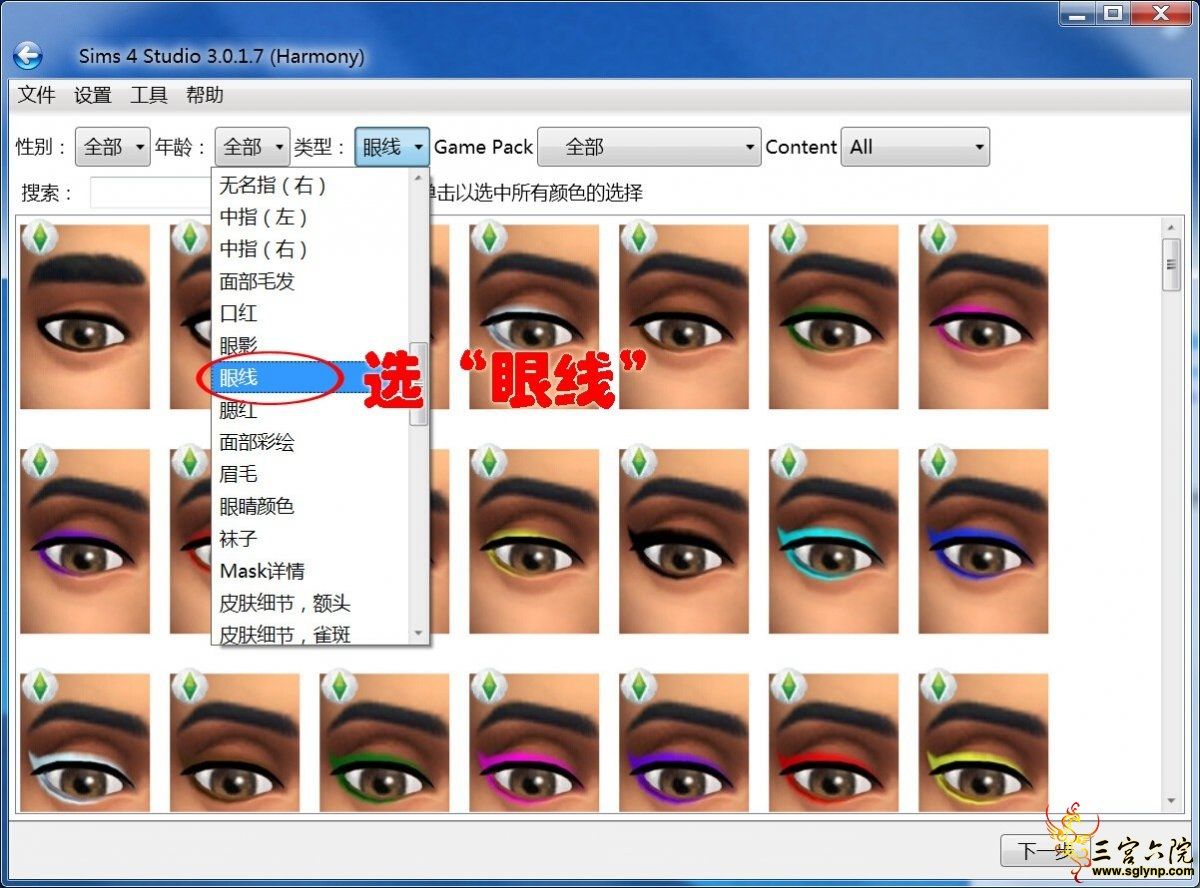Viewport: 1200px width, 888px height.
Task: Select the bottom-row green eyeliner thumbnail
Action: click(x=384, y=742)
